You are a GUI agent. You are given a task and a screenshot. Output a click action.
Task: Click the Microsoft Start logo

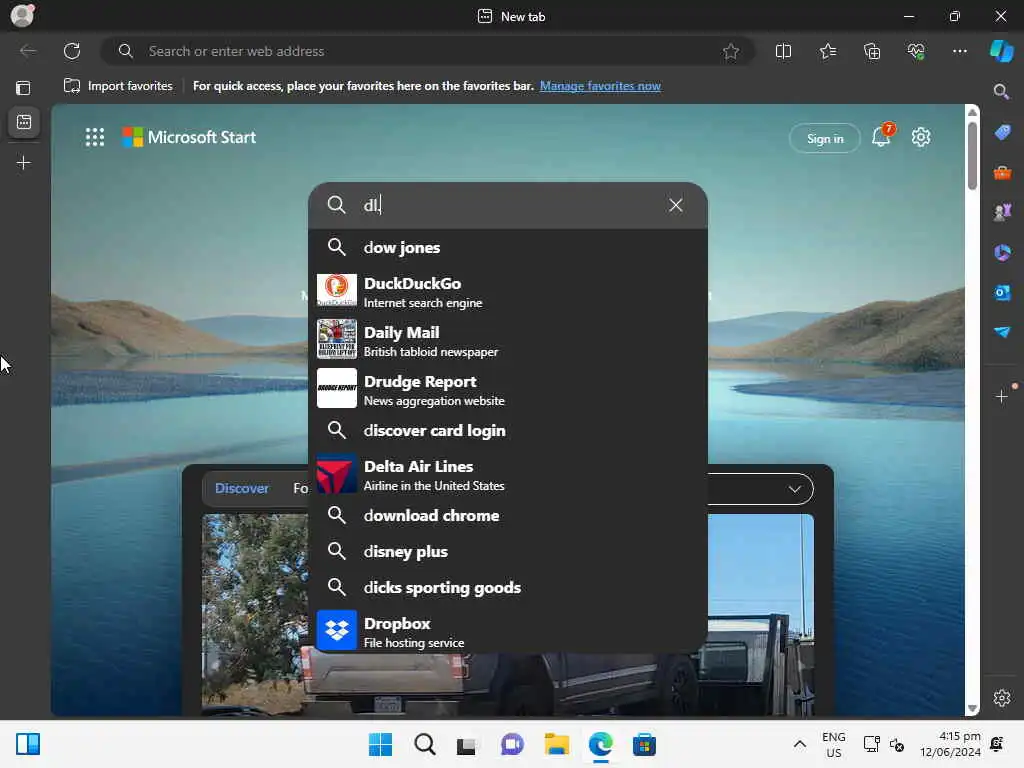tap(189, 137)
